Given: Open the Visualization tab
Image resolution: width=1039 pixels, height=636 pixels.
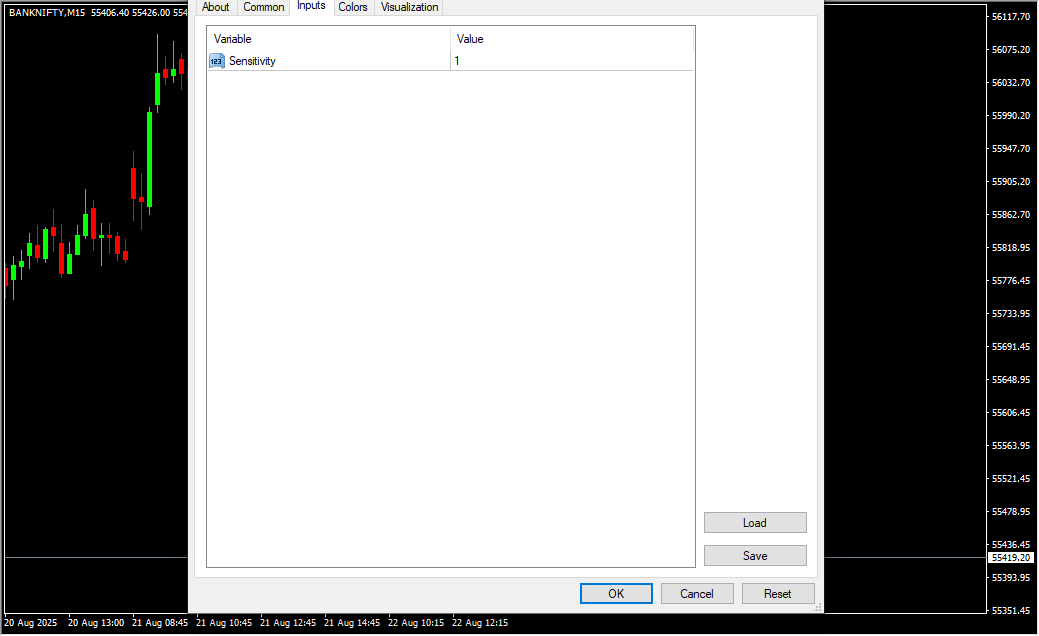Looking at the screenshot, I should coord(409,7).
